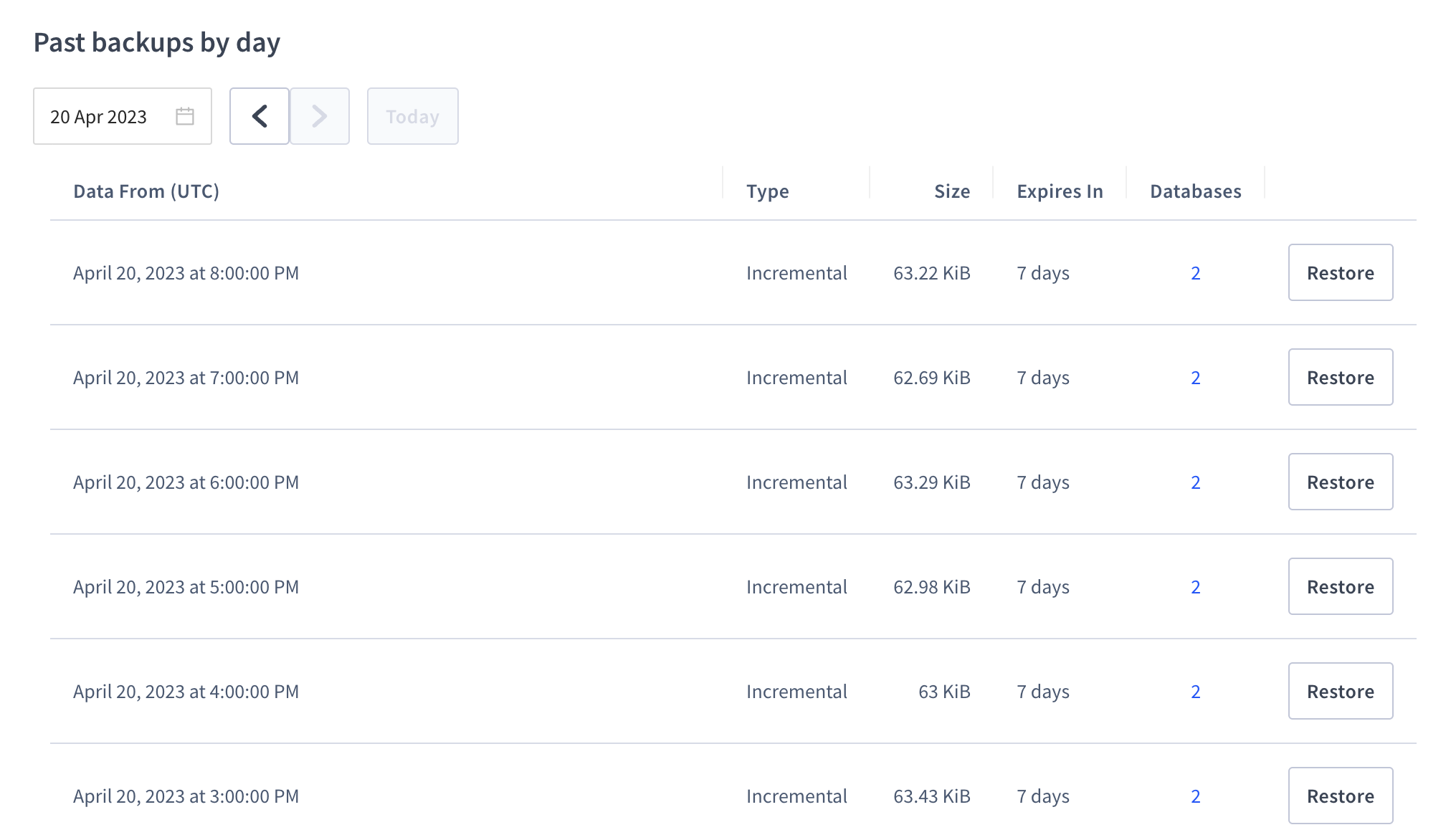Click the Expires In column header

tap(1060, 191)
